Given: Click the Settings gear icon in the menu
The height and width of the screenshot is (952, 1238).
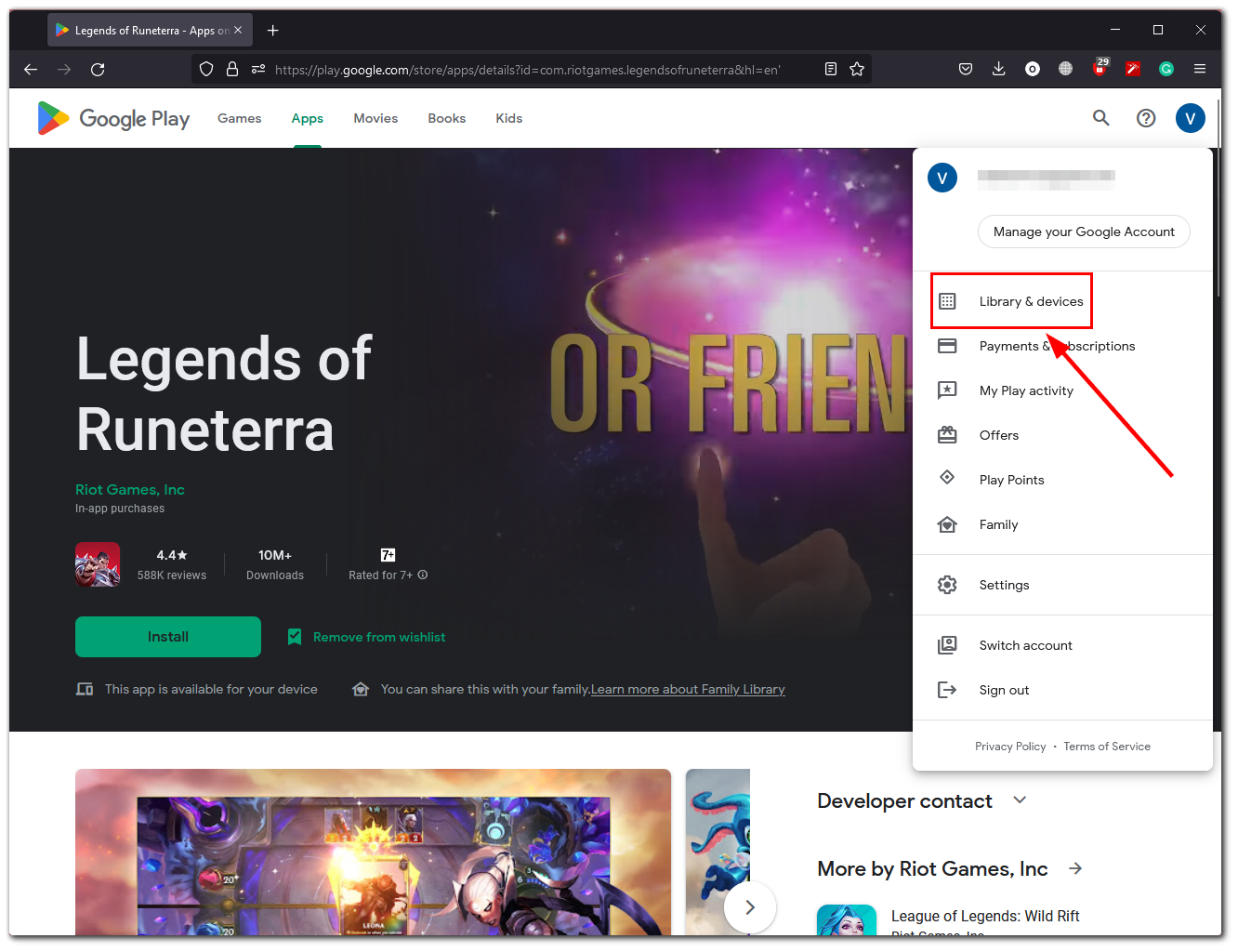Looking at the screenshot, I should (947, 585).
